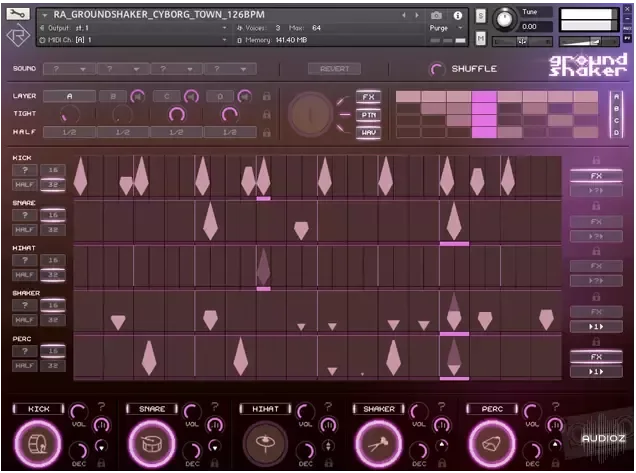Go to next instrument arrow
Viewport: 636px width, 473px height.
(417, 15)
